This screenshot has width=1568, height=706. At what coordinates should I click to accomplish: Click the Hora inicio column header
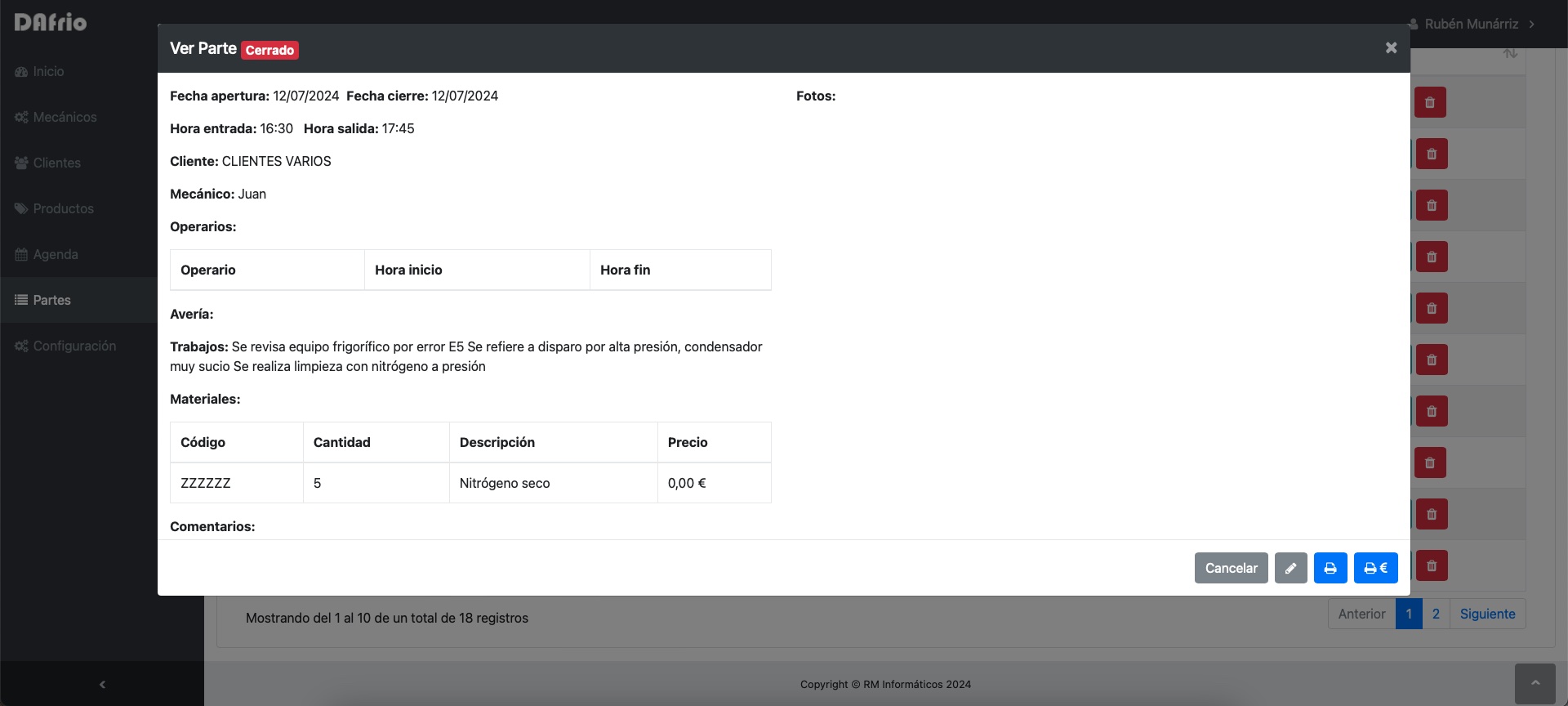click(477, 270)
